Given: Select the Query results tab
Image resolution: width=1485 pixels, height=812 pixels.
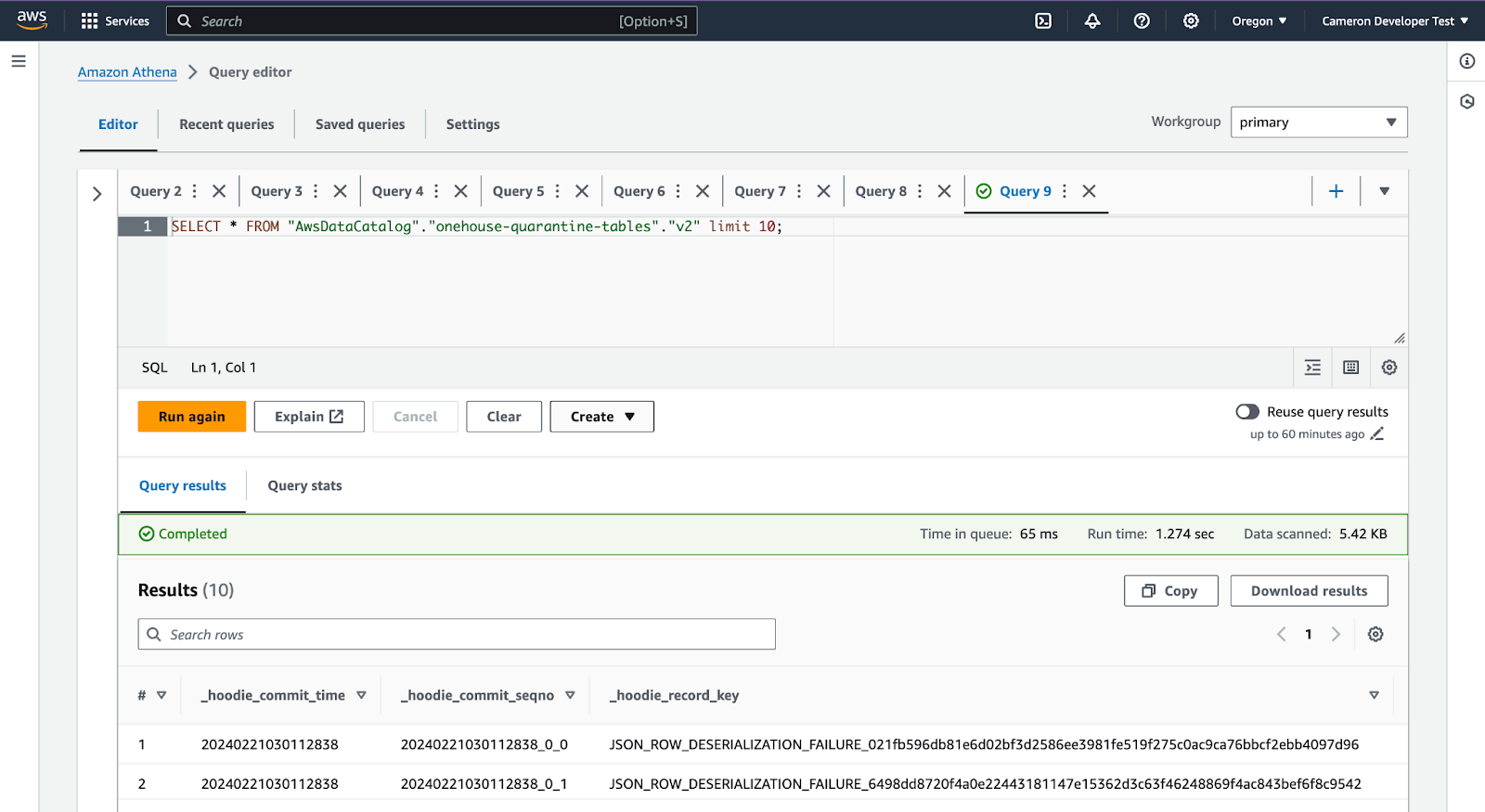Looking at the screenshot, I should (x=183, y=485).
